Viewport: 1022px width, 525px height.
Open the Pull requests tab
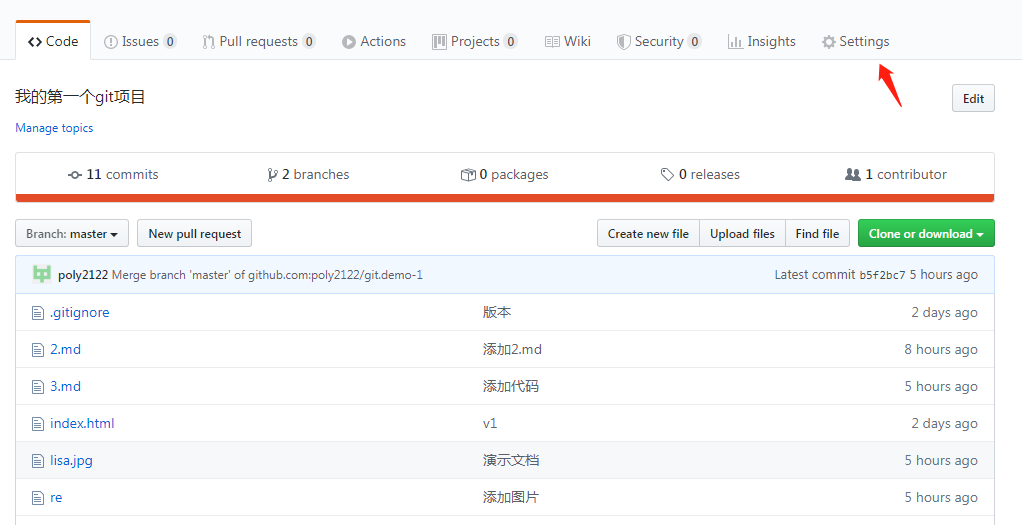tap(258, 41)
